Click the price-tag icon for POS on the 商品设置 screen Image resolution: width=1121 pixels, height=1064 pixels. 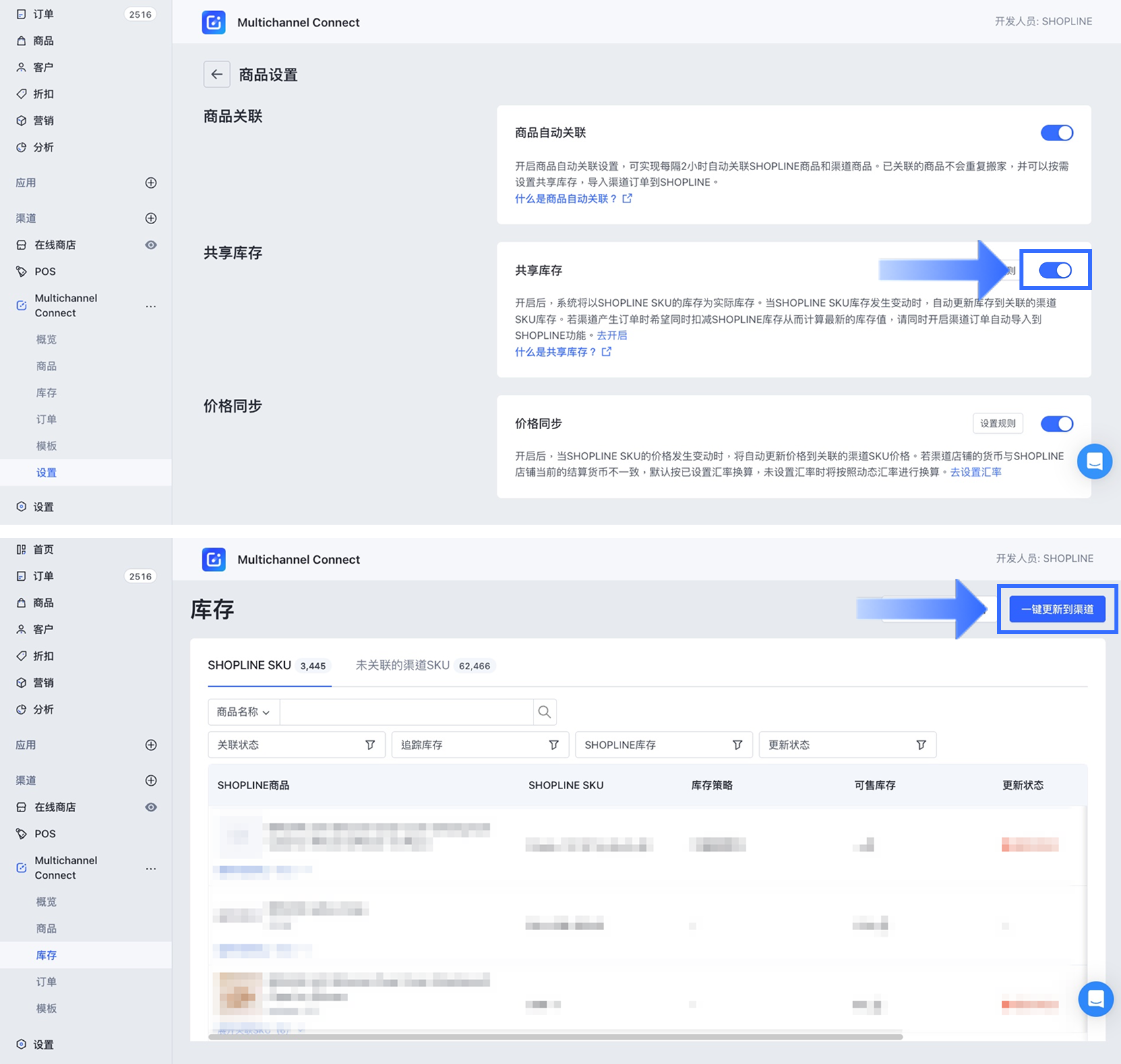click(22, 272)
